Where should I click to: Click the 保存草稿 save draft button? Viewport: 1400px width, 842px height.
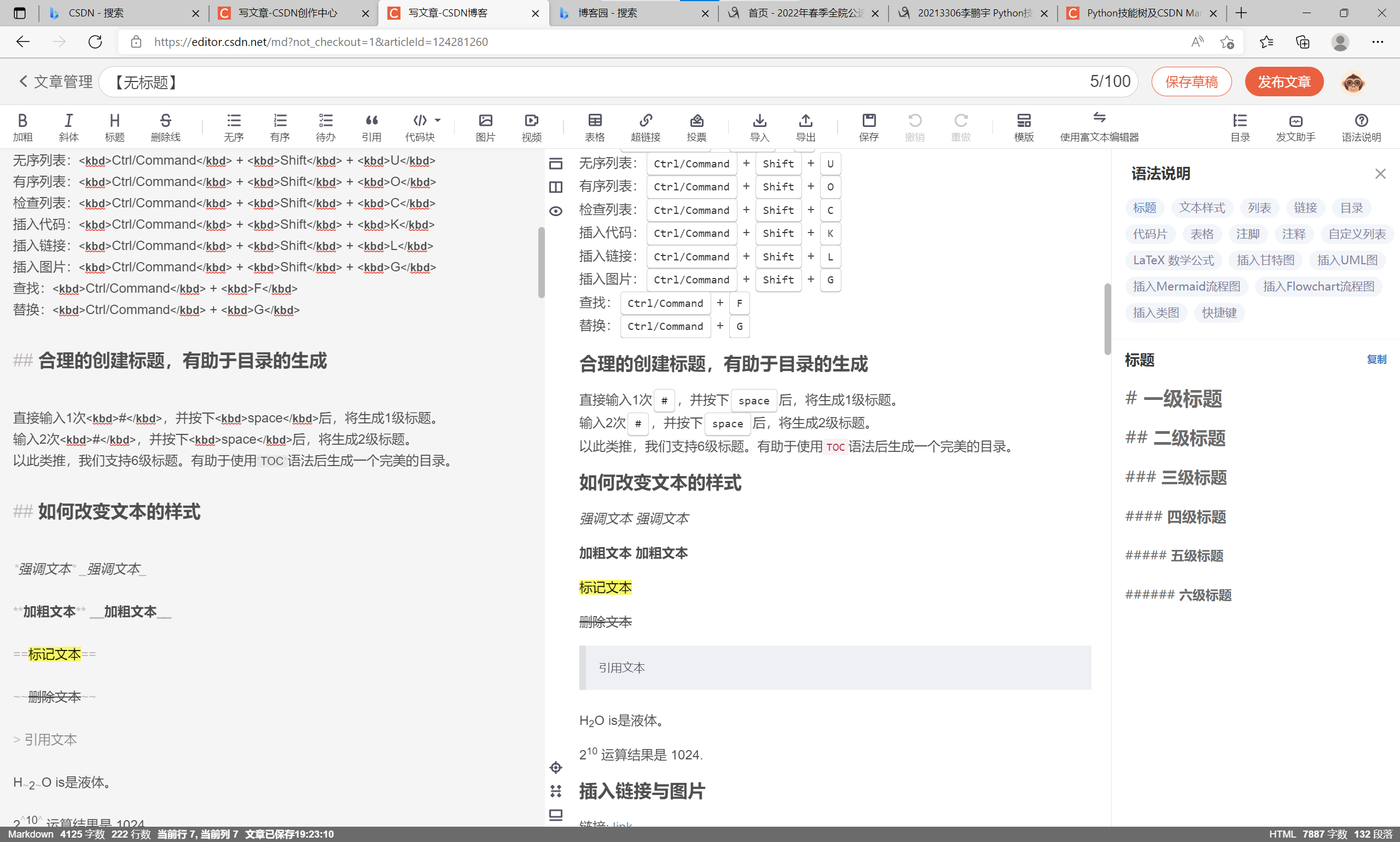(1191, 82)
